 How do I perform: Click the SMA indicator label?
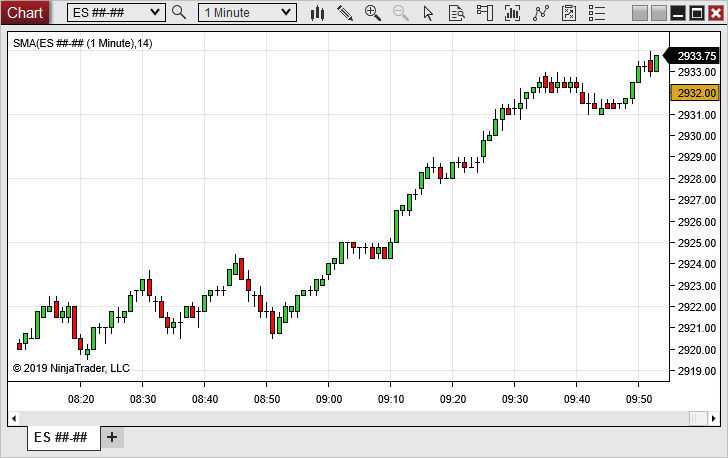pos(82,43)
